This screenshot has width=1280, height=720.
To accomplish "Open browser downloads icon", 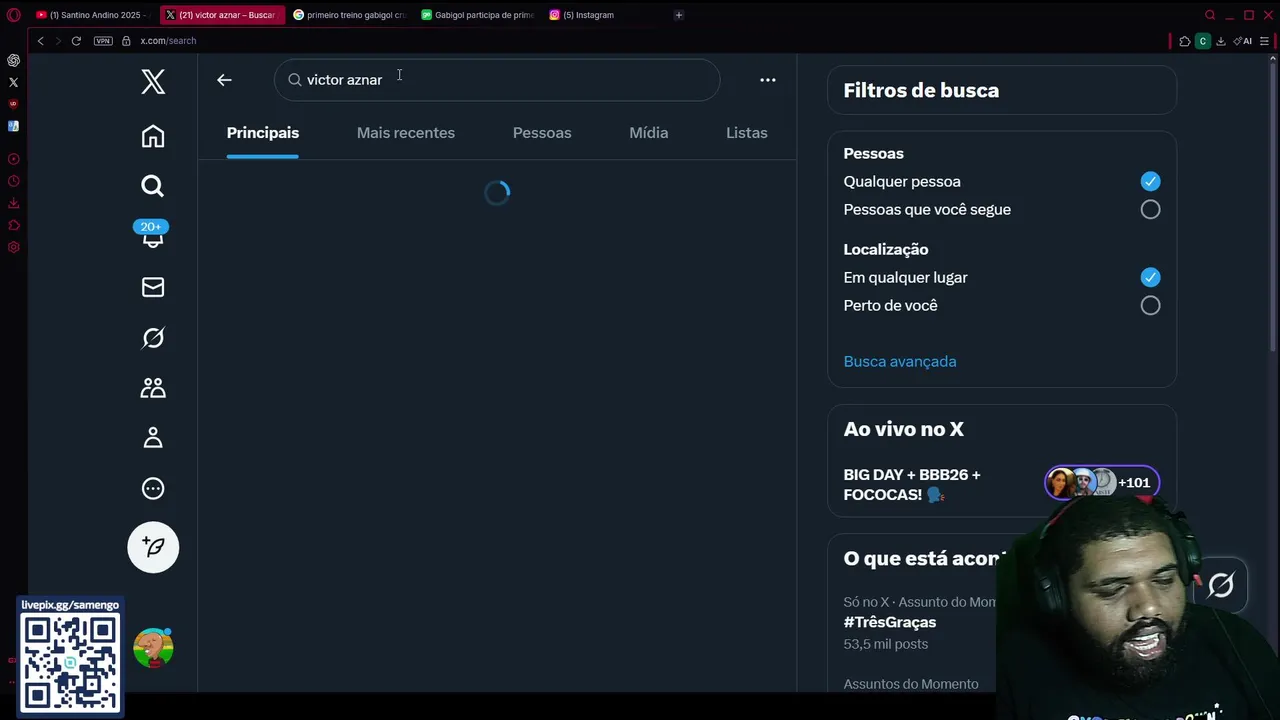I will tap(1221, 41).
